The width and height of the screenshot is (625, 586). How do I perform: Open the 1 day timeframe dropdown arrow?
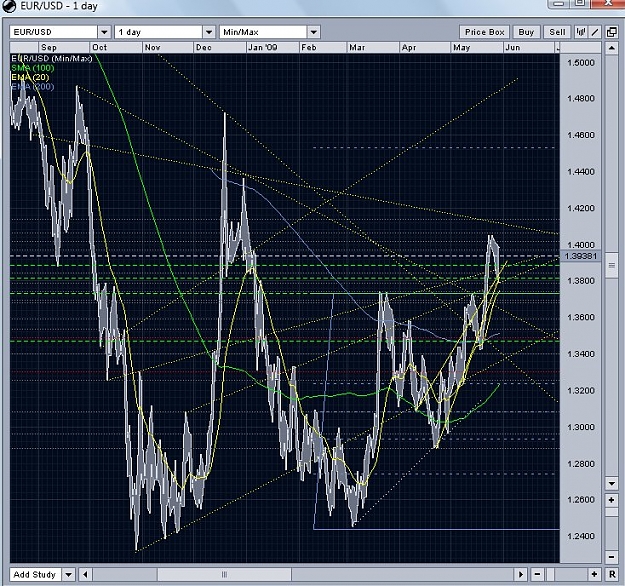click(209, 32)
